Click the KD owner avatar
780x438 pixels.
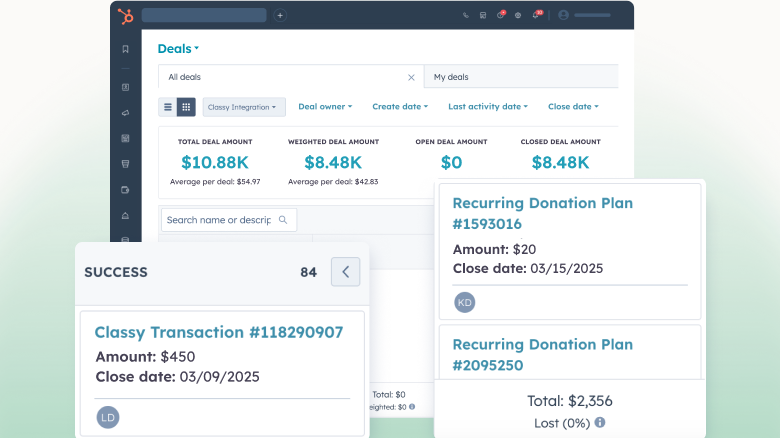click(465, 303)
